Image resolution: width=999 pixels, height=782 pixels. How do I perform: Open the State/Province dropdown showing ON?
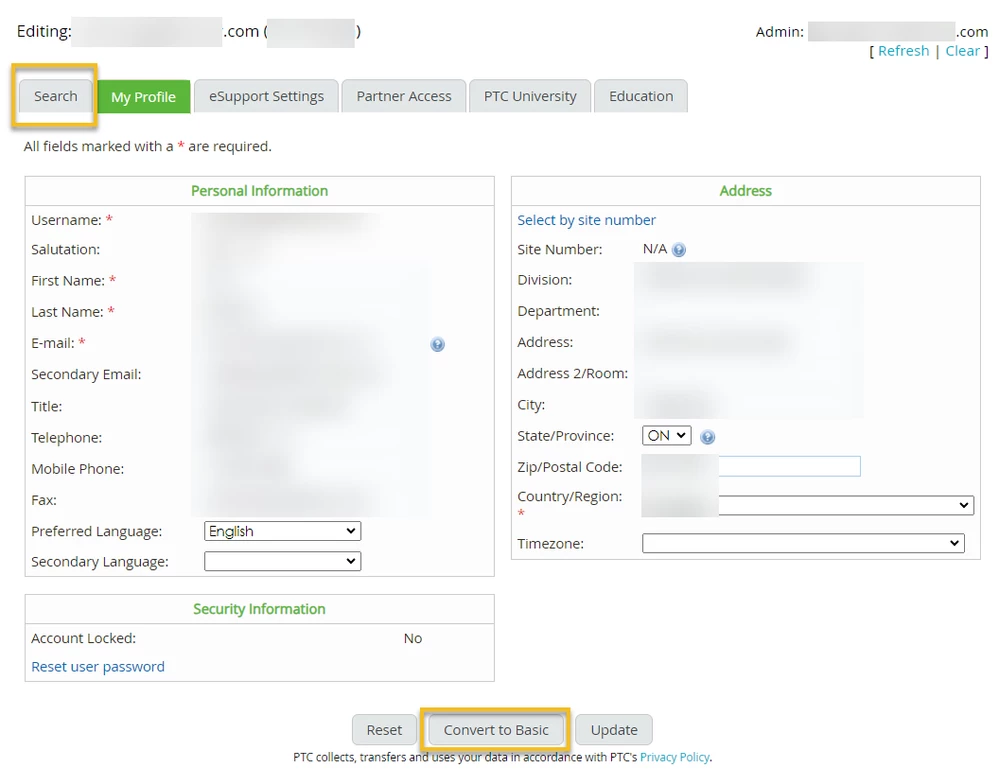click(666, 435)
